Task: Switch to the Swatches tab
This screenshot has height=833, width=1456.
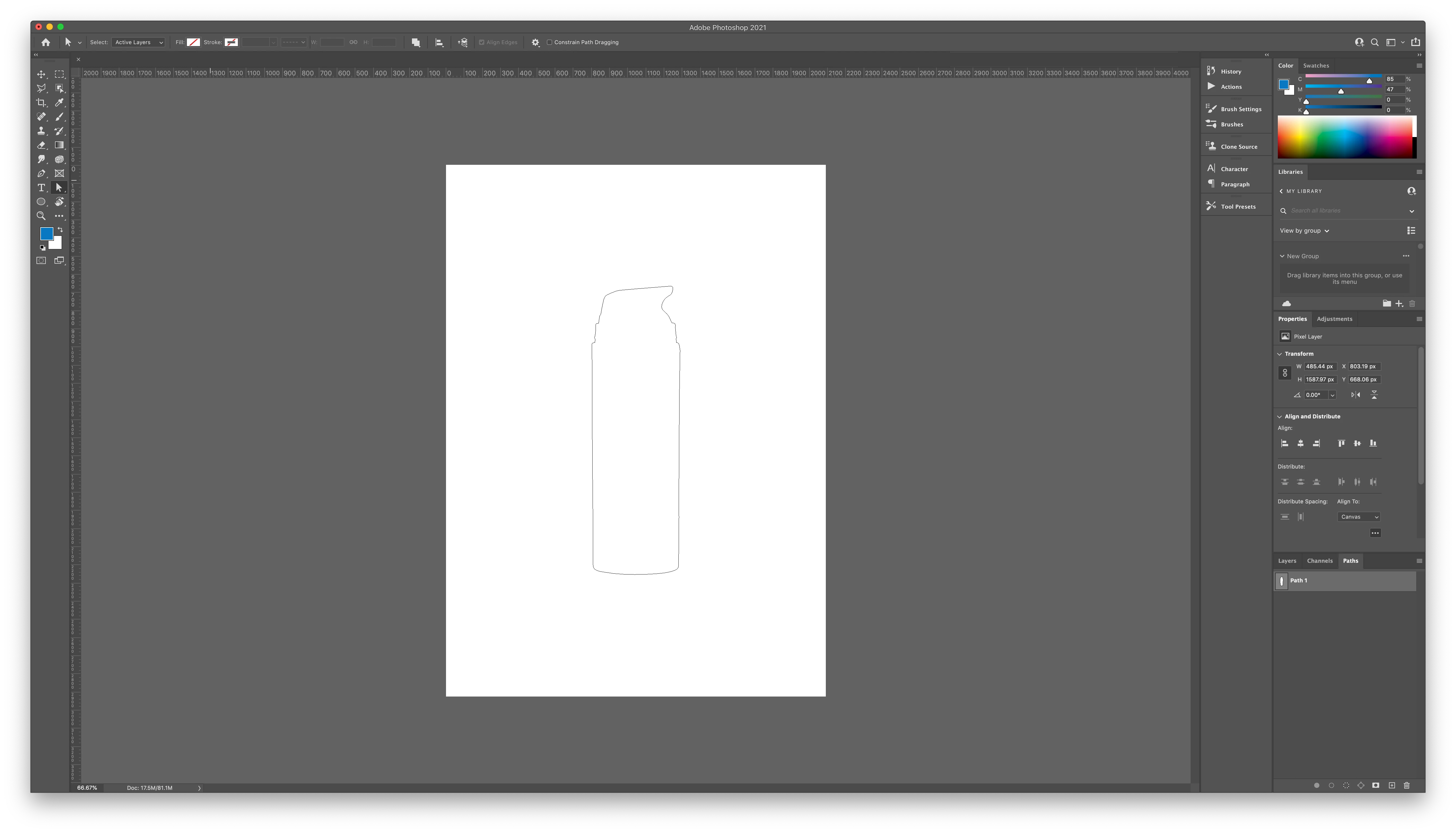Action: click(x=1316, y=65)
